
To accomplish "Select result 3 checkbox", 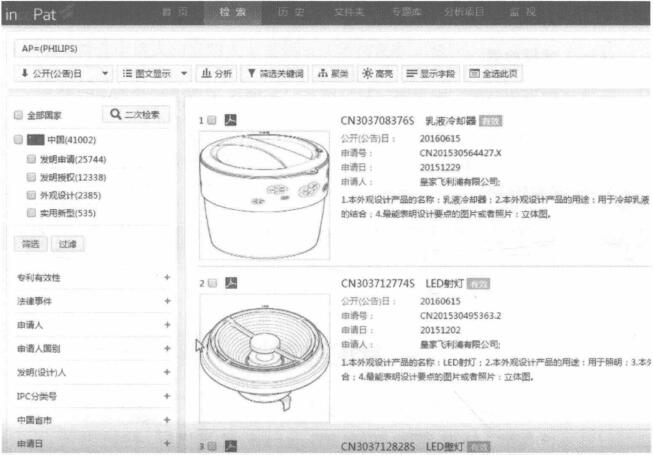I will [x=212, y=446].
